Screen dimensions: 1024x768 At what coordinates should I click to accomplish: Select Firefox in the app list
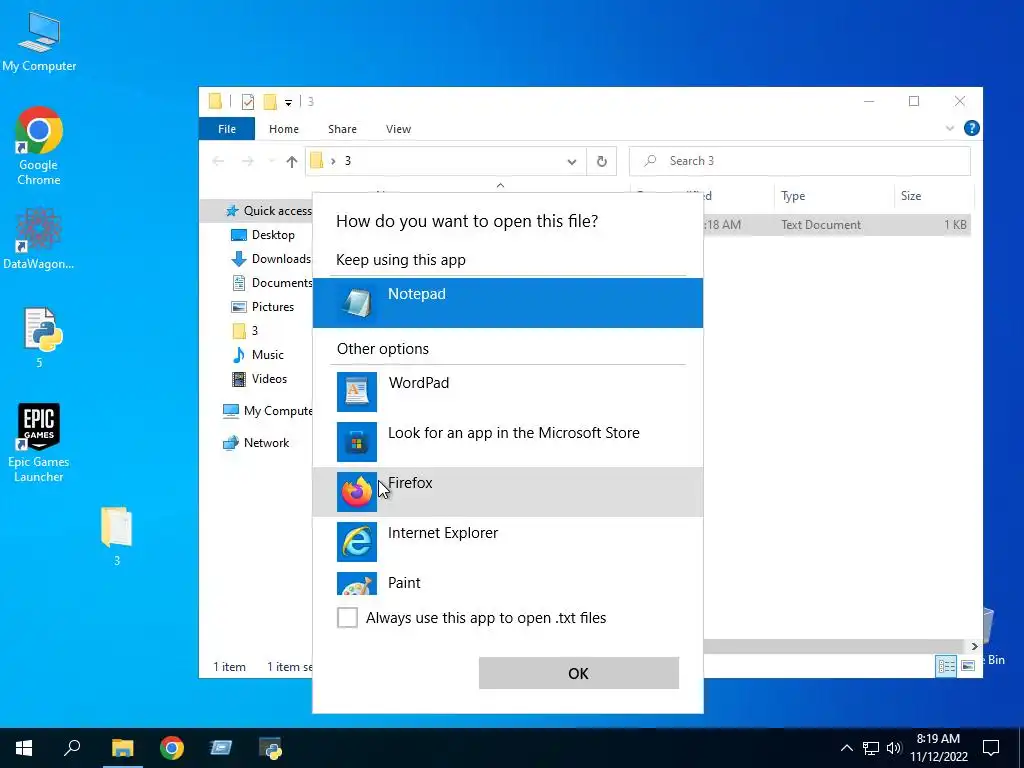coord(507,492)
